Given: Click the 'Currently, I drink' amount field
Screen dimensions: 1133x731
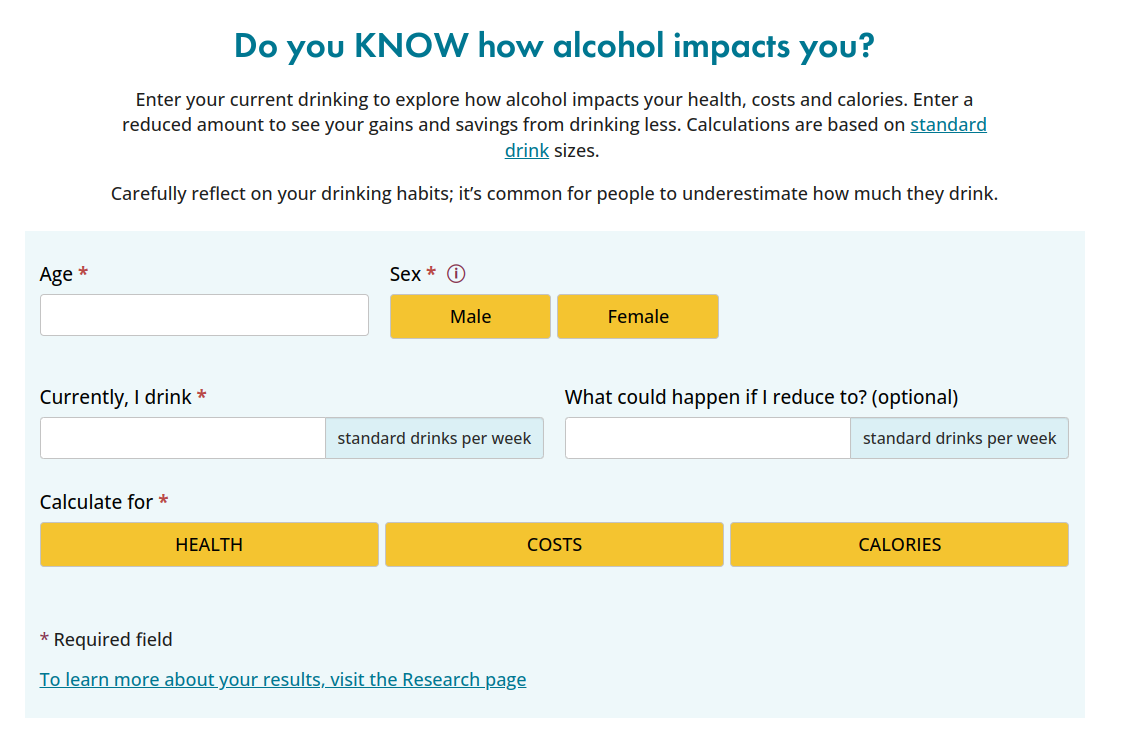Looking at the screenshot, I should point(183,438).
